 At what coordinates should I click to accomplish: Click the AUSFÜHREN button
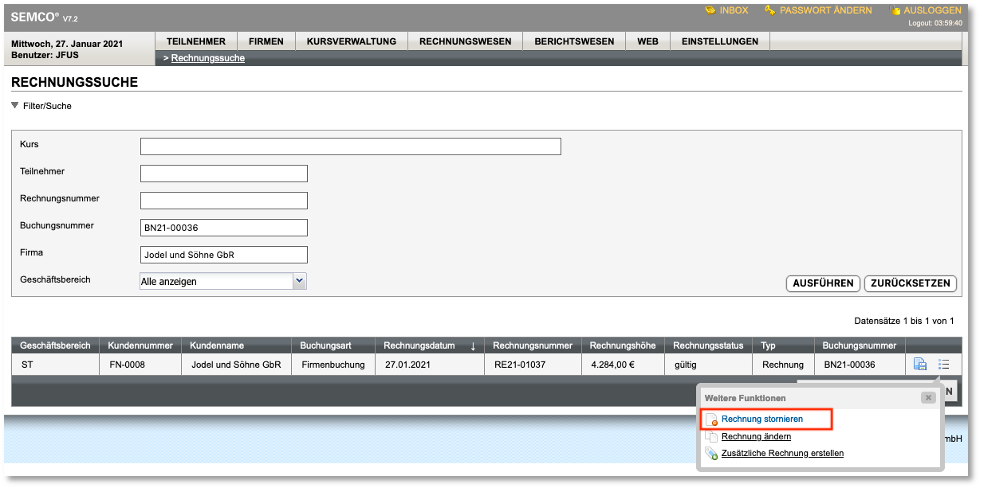pyautogui.click(x=823, y=283)
